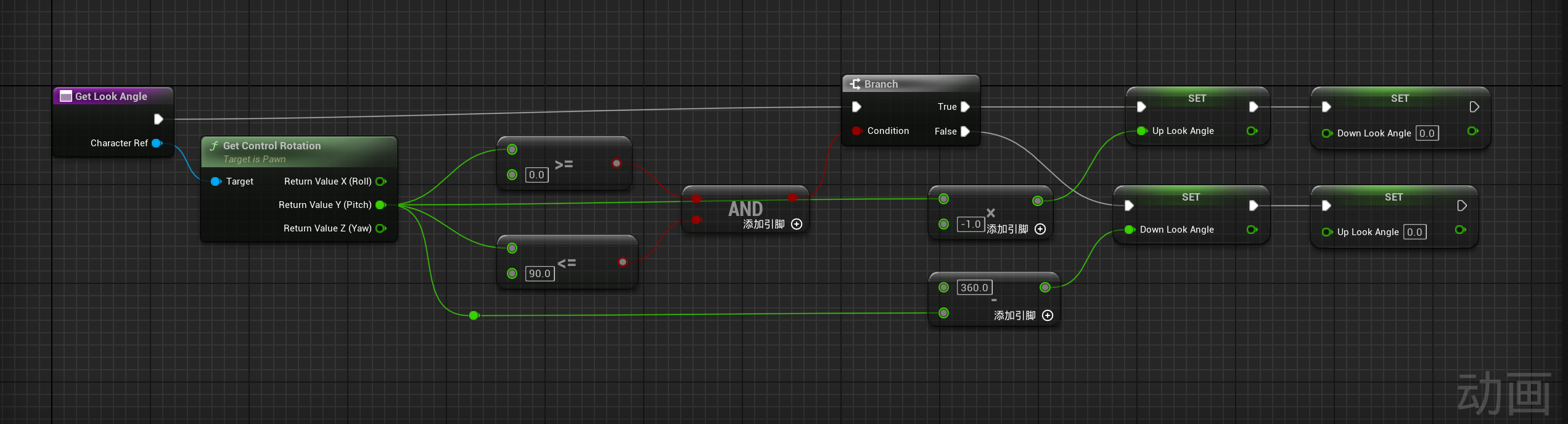Select the AND node

click(x=745, y=209)
